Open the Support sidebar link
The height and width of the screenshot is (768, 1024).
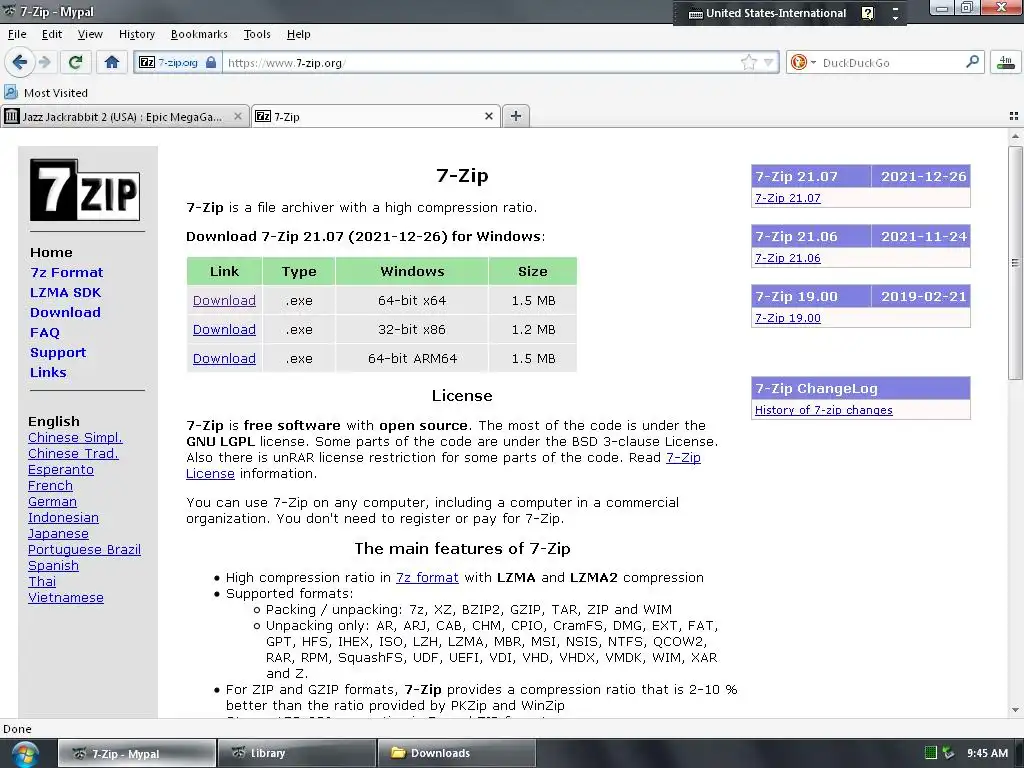(58, 353)
